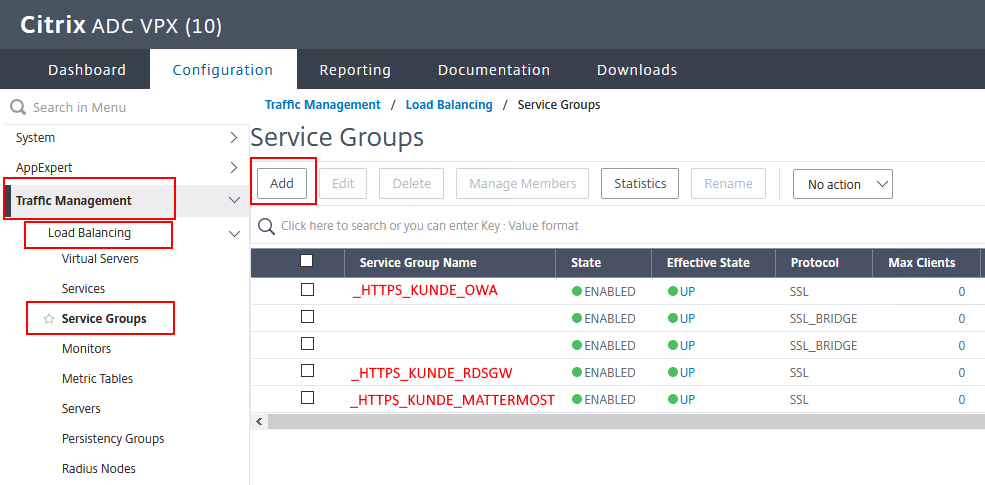This screenshot has width=985, height=485.
Task: Click the Add button
Action: coord(282,183)
